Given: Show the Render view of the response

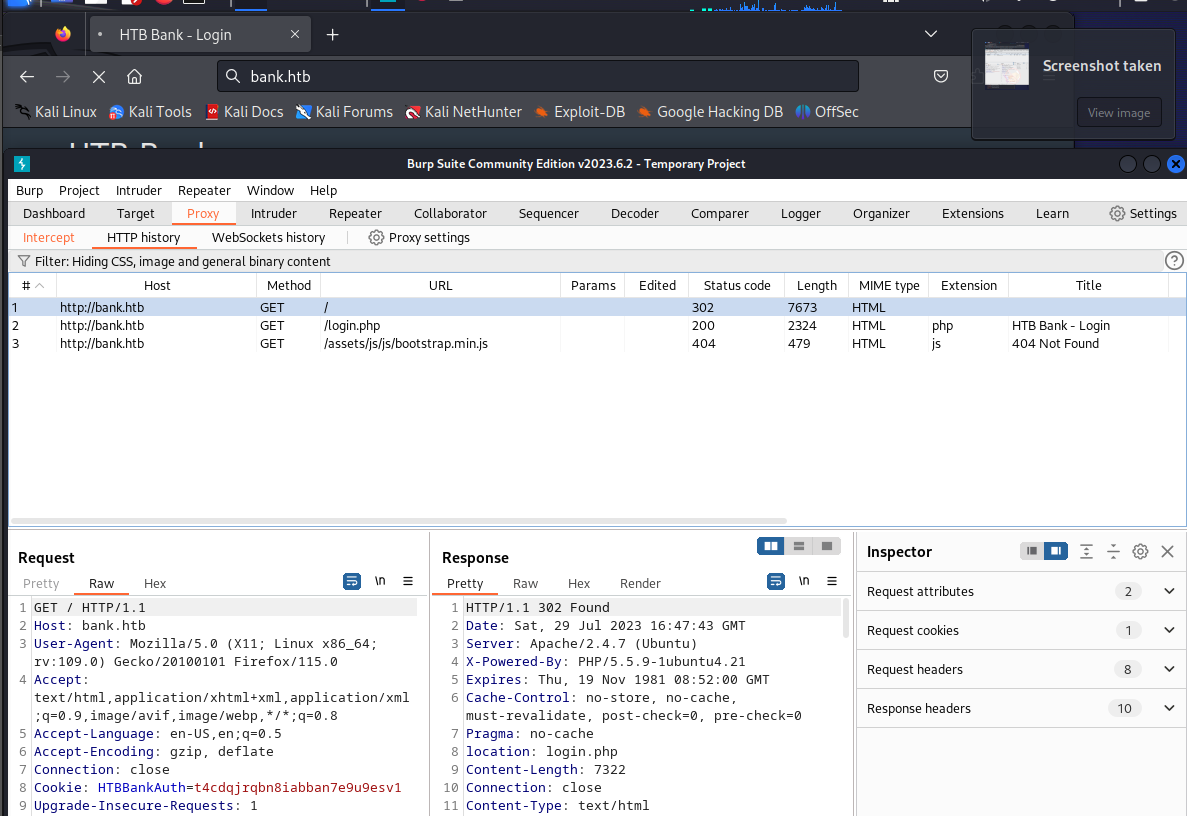Looking at the screenshot, I should (640, 584).
